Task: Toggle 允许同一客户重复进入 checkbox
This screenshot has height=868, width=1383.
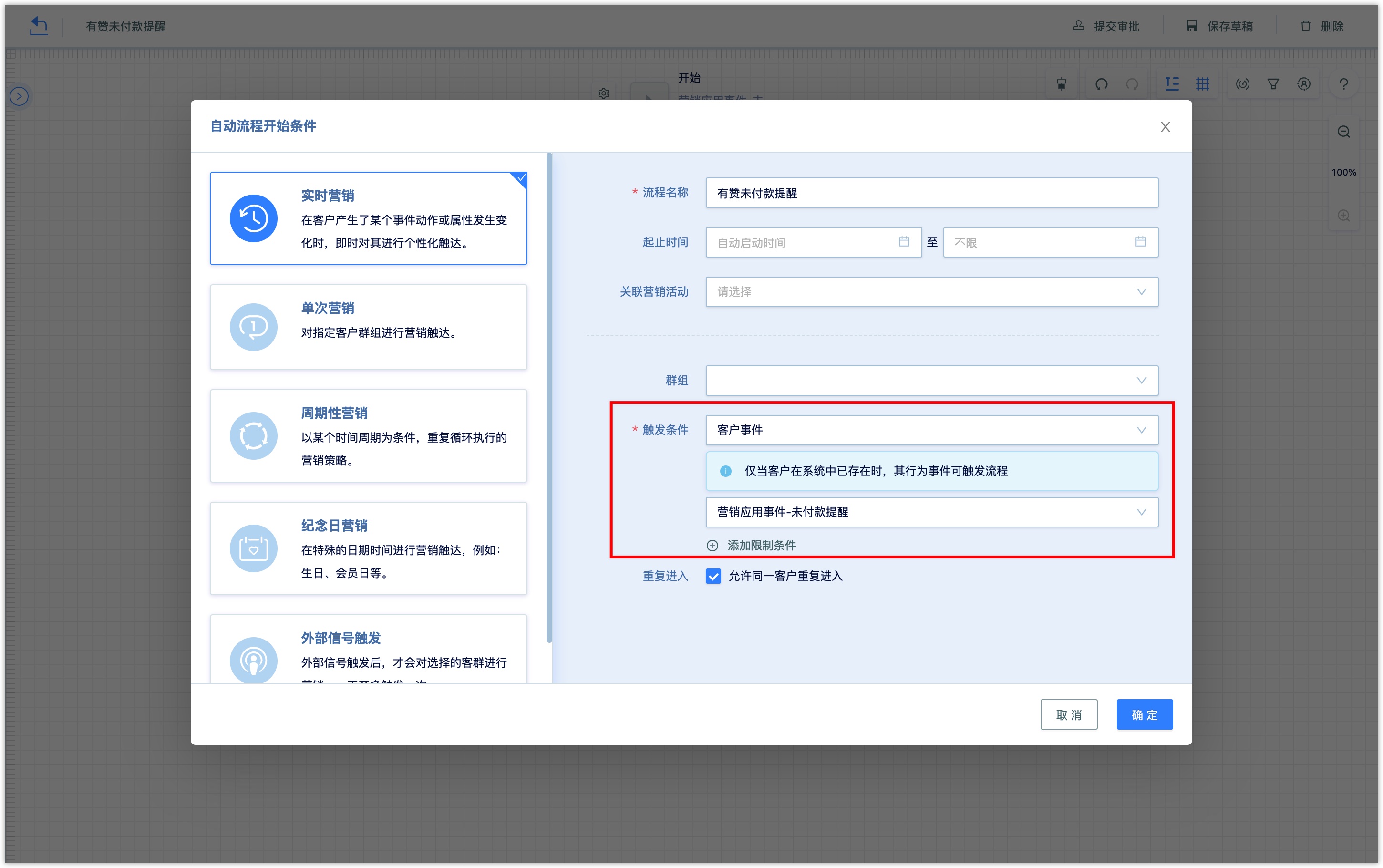Action: point(713,576)
